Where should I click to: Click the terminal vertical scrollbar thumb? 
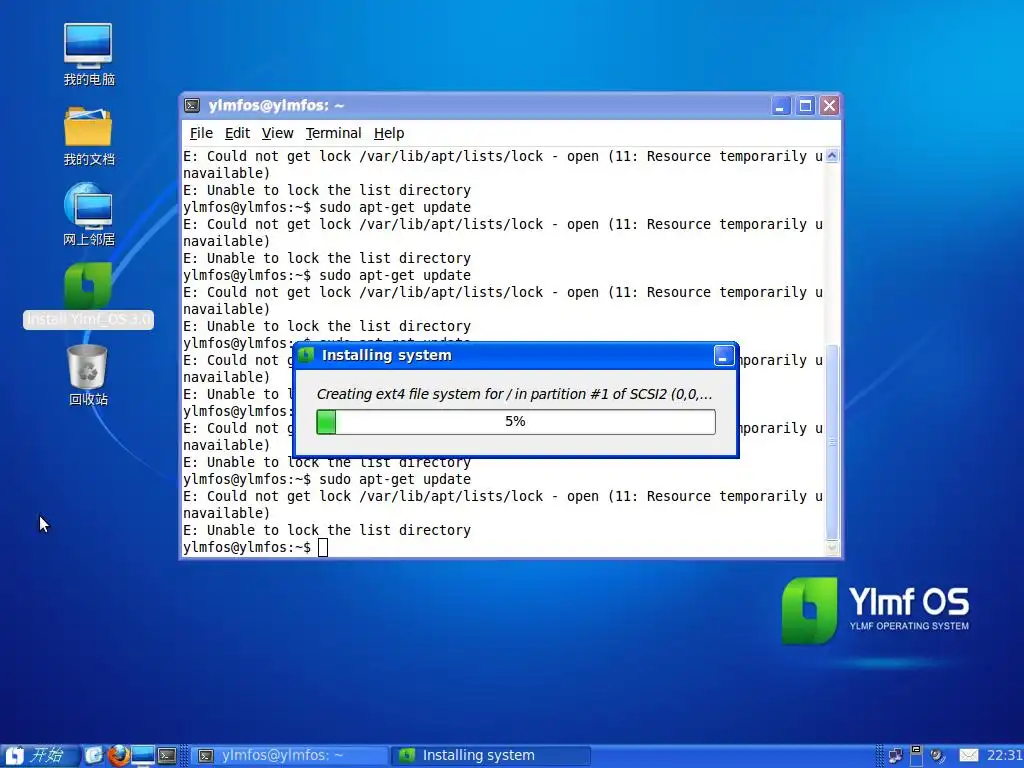[x=832, y=442]
